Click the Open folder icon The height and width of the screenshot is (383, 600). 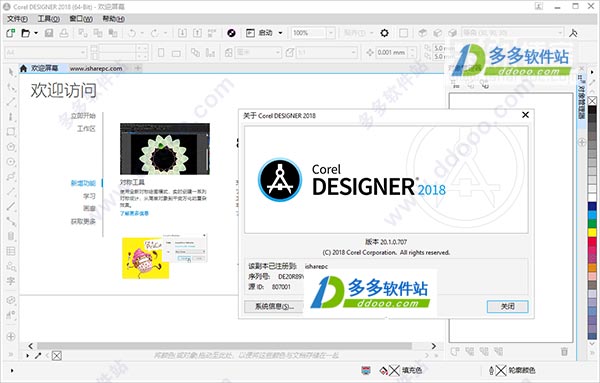25,33
